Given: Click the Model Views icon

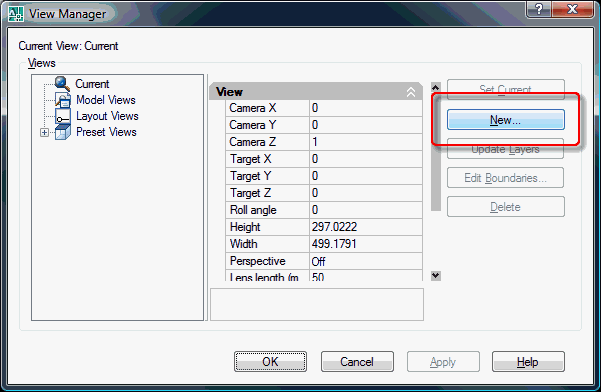Looking at the screenshot, I should tap(62, 100).
